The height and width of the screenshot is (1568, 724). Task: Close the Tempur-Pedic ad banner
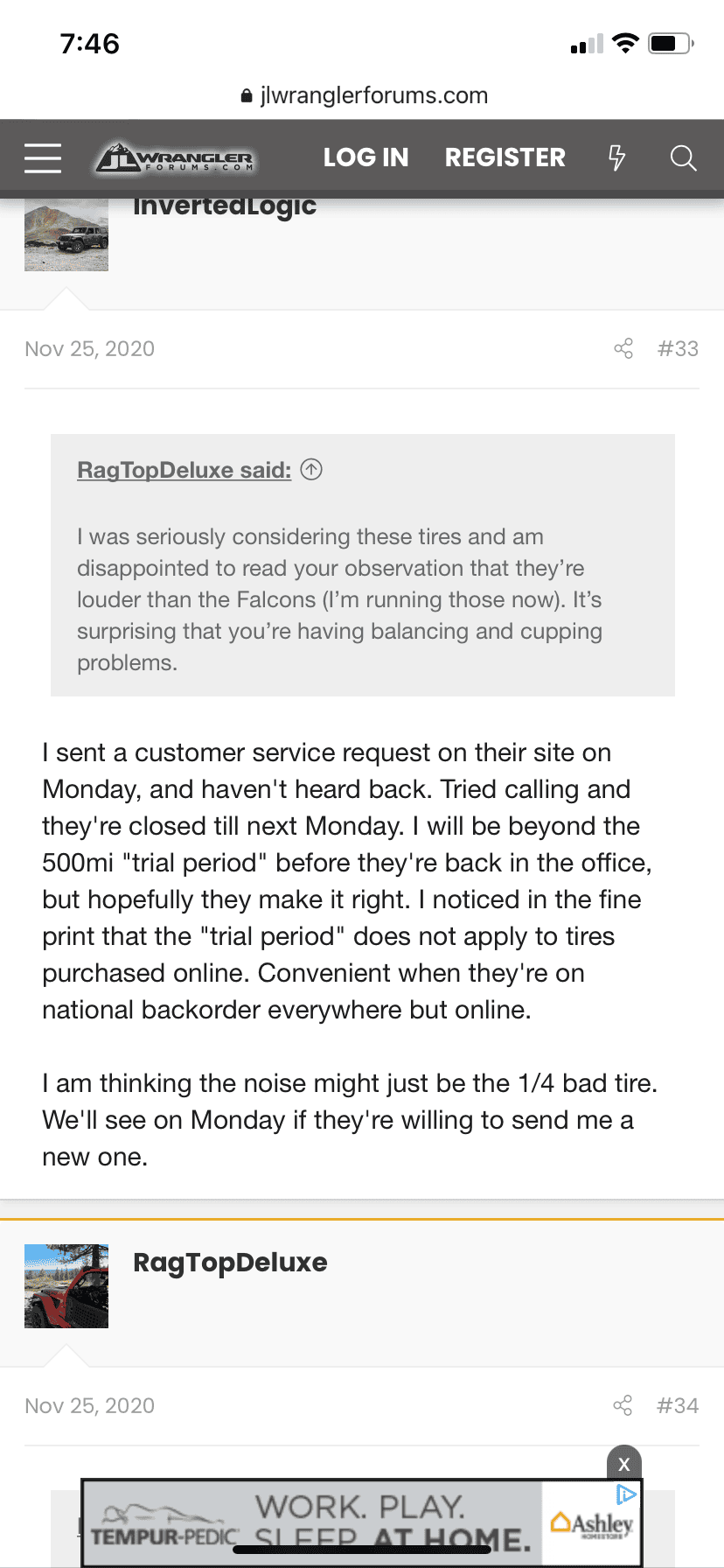point(624,1464)
